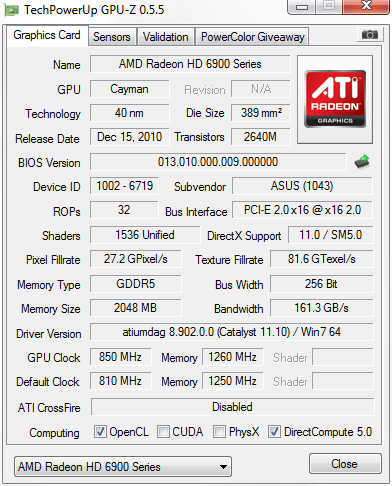Select the Graphics Card tab
Image resolution: width=392 pixels, height=486 pixels.
tap(47, 35)
